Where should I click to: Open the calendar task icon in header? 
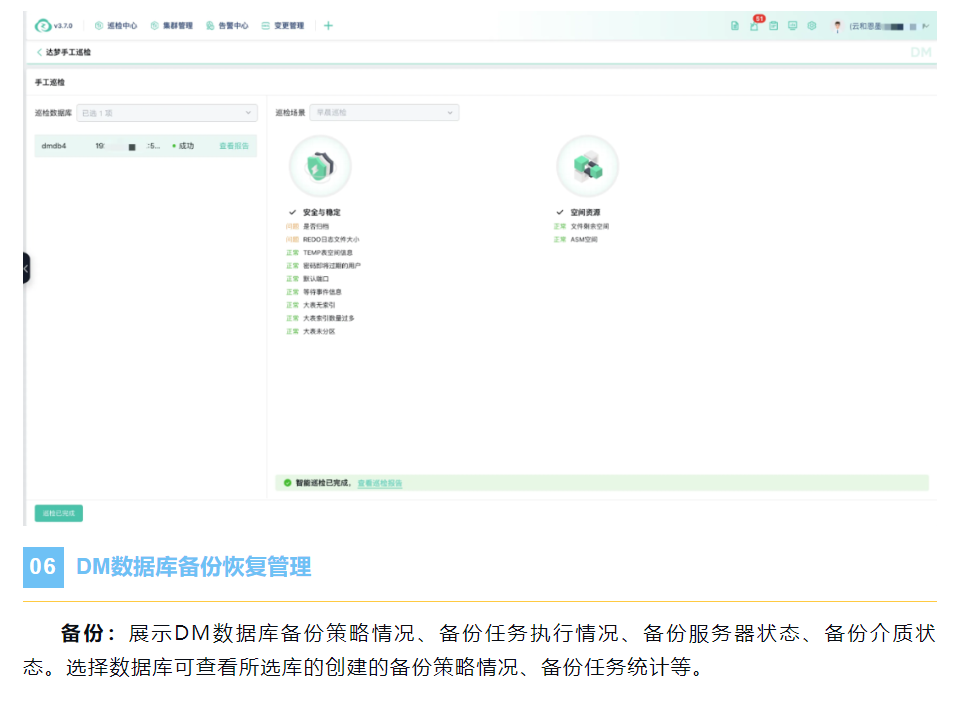tap(773, 26)
